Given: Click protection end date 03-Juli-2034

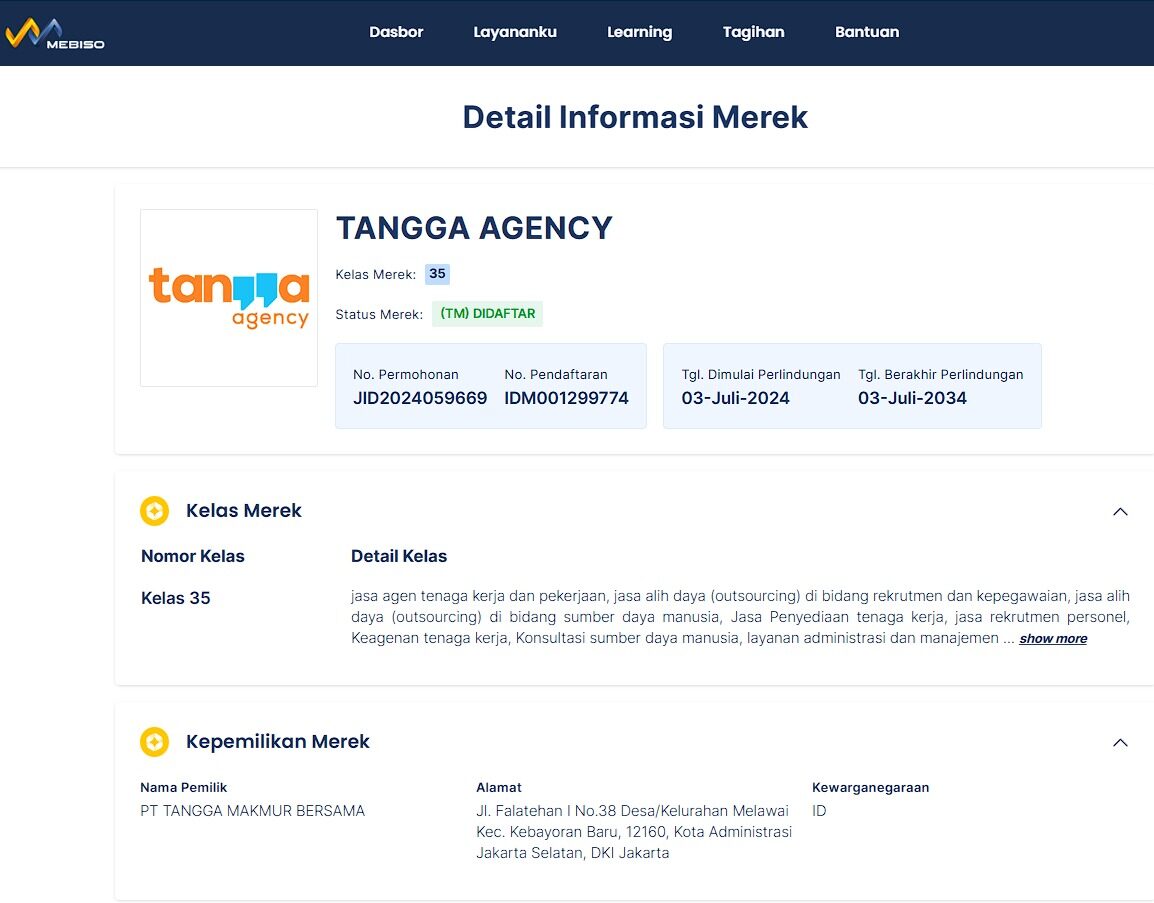Looking at the screenshot, I should [x=913, y=398].
